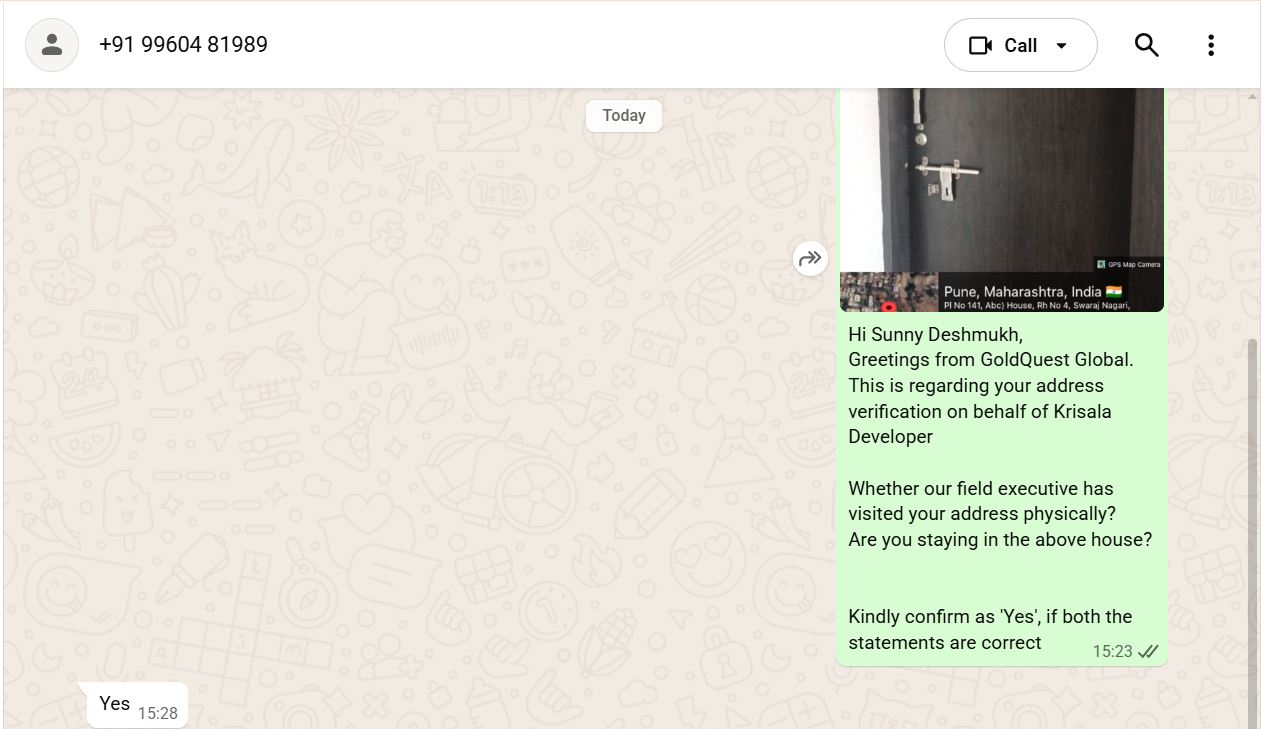Forward the door photo message

click(810, 259)
